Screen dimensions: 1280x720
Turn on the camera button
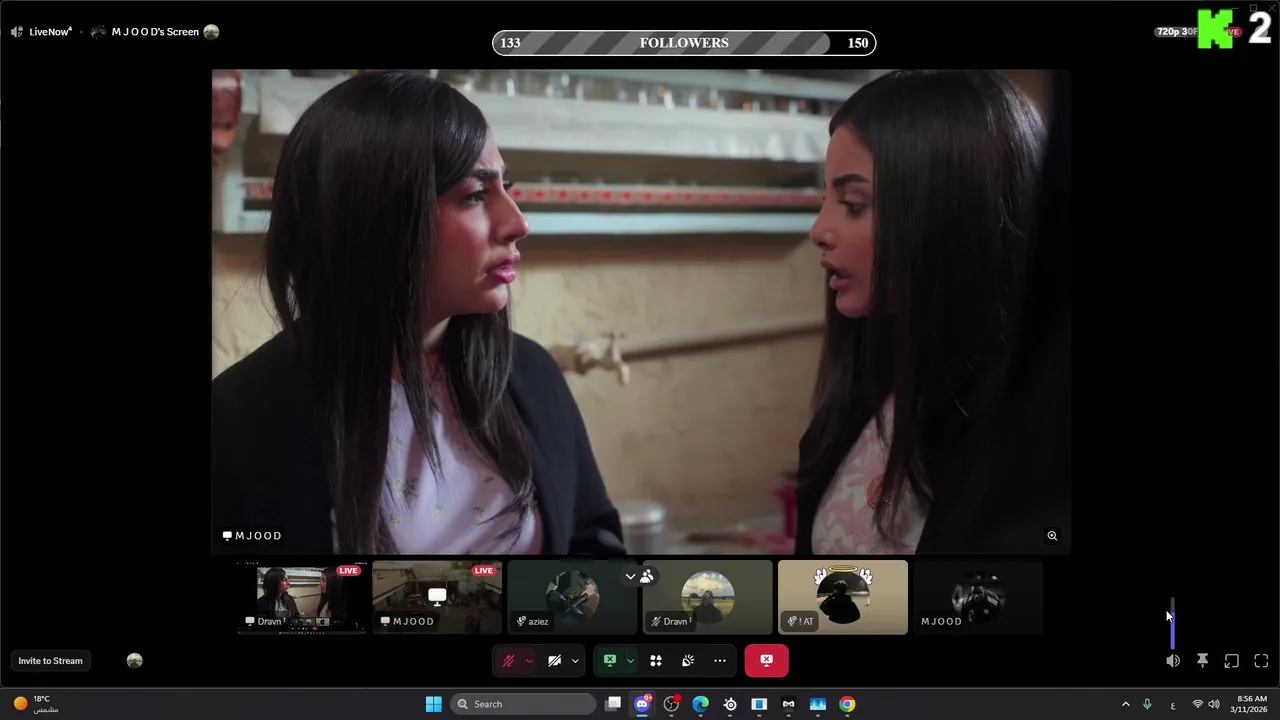tap(554, 661)
